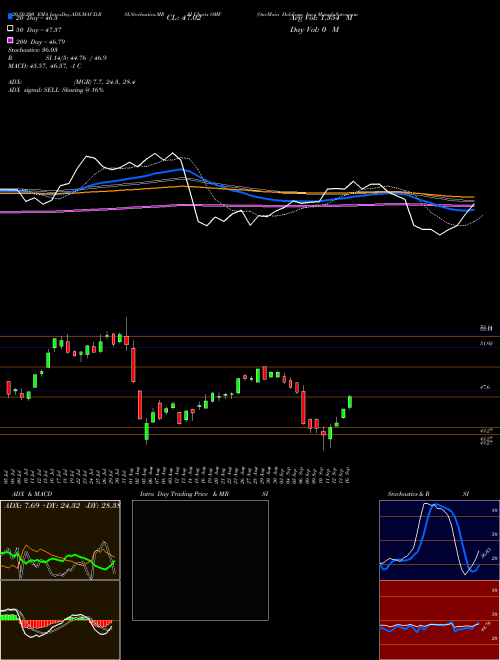Screen dimensions: 500x660
Task: Click the 'ADX: 7.69 +DY: 24.32 -DY: 28.38' header
Action: coord(62,505)
